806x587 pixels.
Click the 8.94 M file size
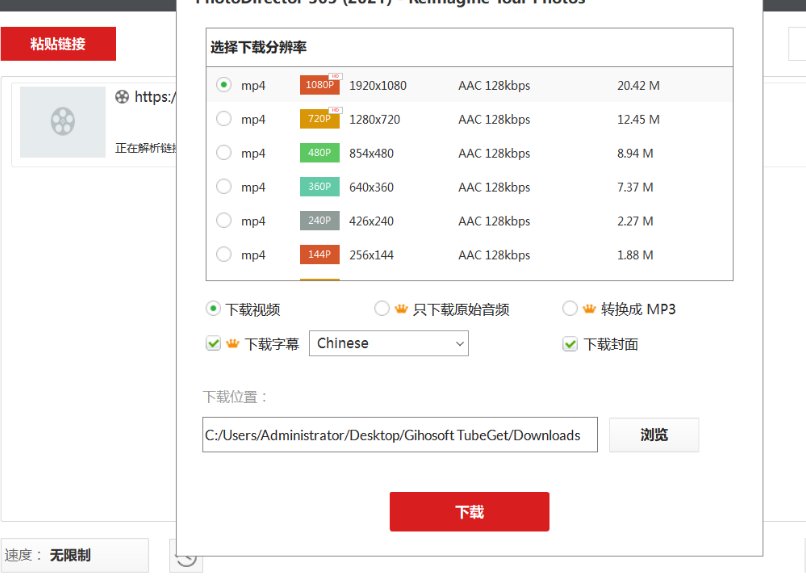point(635,153)
